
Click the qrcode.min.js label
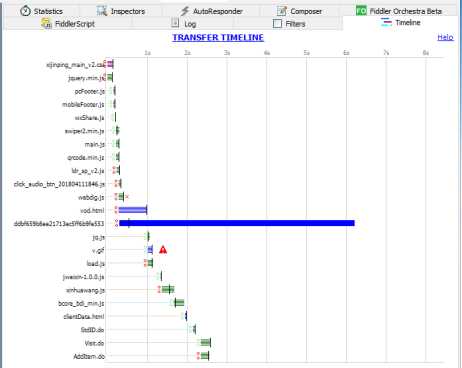[x=86, y=157]
